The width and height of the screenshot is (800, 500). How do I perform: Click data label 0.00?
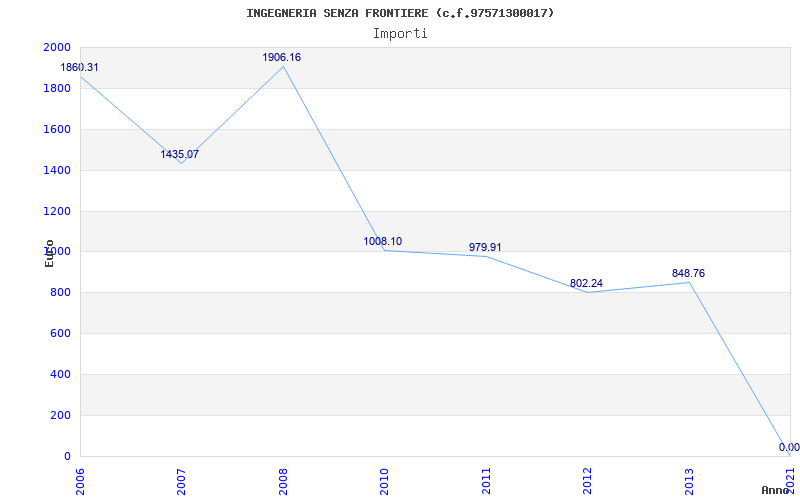click(789, 447)
